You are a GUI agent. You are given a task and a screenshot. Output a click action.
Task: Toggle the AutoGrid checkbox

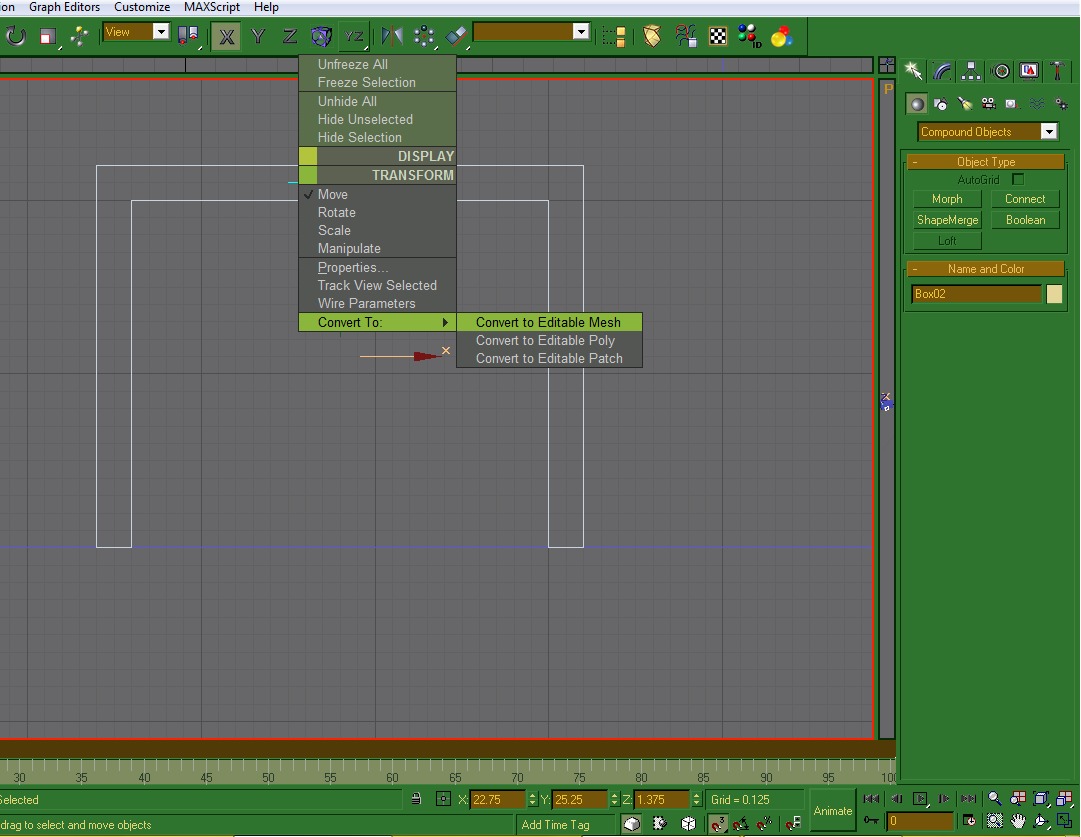tap(1018, 179)
